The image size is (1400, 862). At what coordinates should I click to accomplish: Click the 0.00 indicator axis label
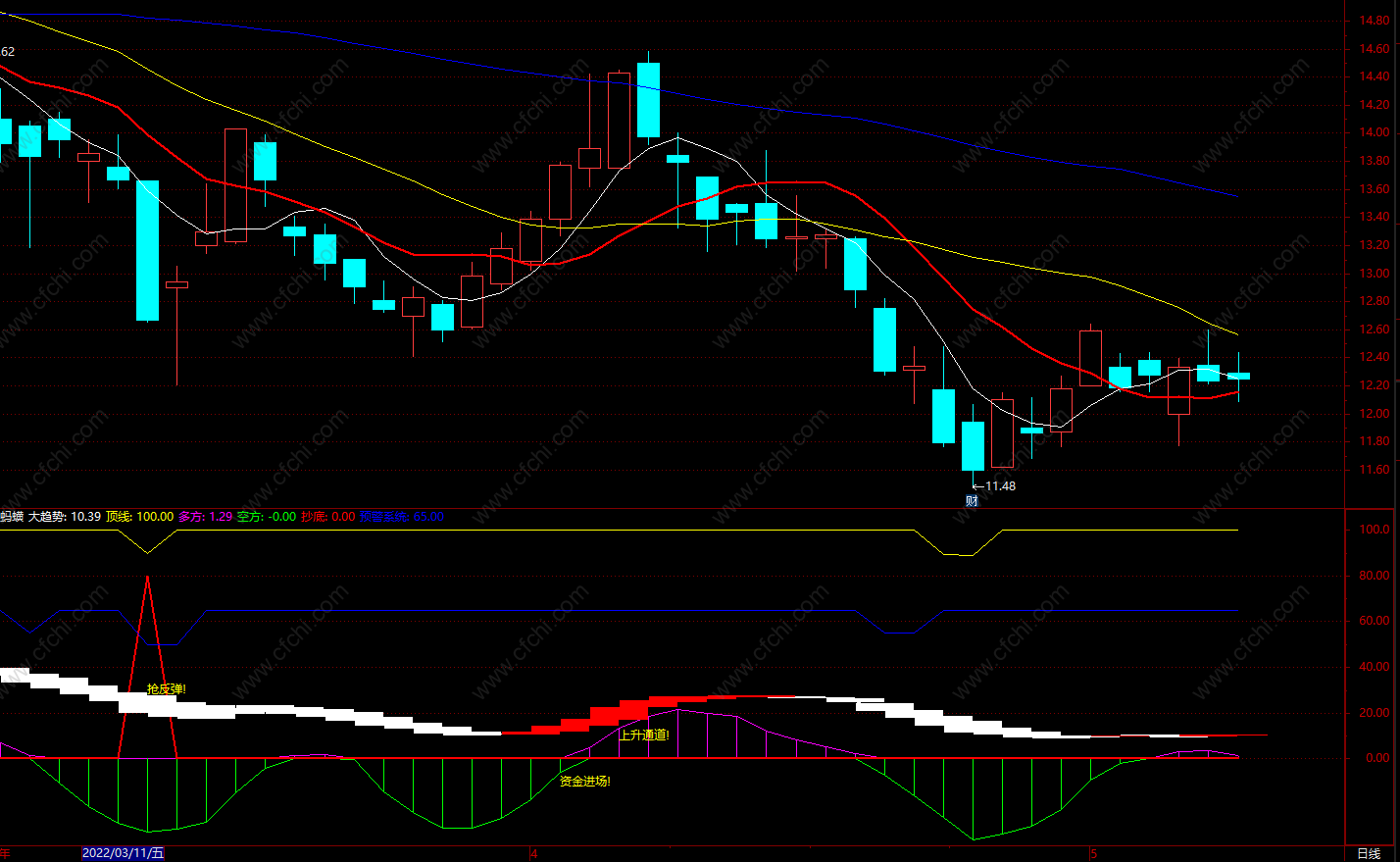pos(1377,758)
